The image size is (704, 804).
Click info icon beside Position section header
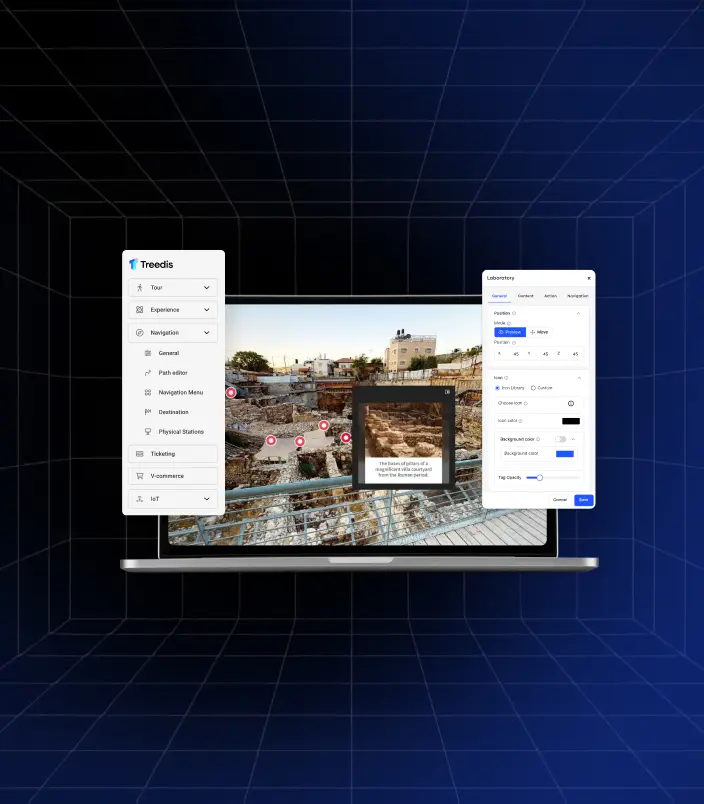coord(514,313)
